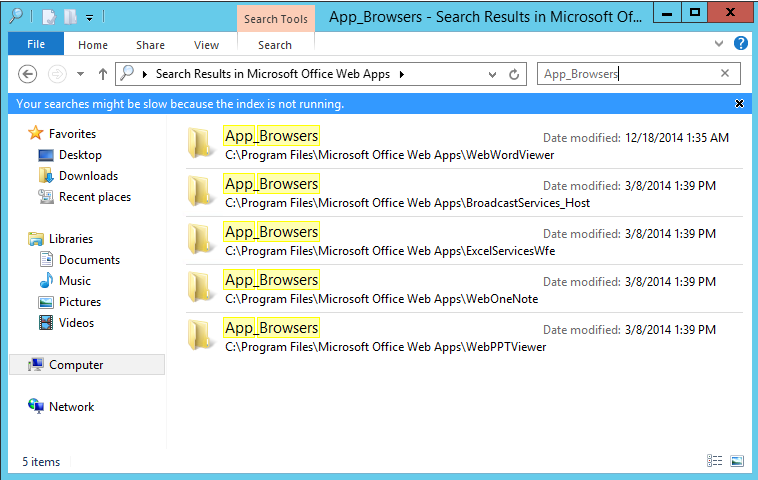Open the Music library
758x480 pixels.
pyautogui.click(x=75, y=281)
